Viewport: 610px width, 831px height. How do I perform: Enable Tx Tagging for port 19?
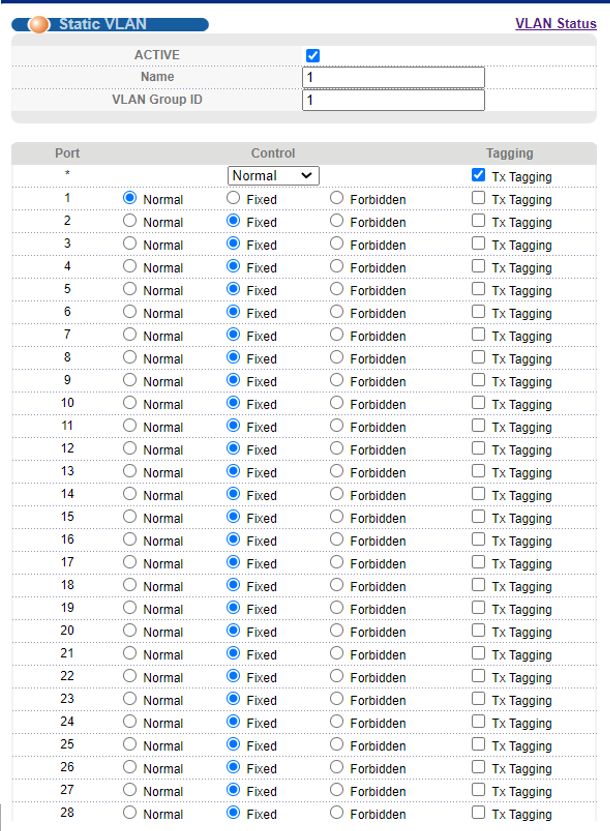(478, 608)
